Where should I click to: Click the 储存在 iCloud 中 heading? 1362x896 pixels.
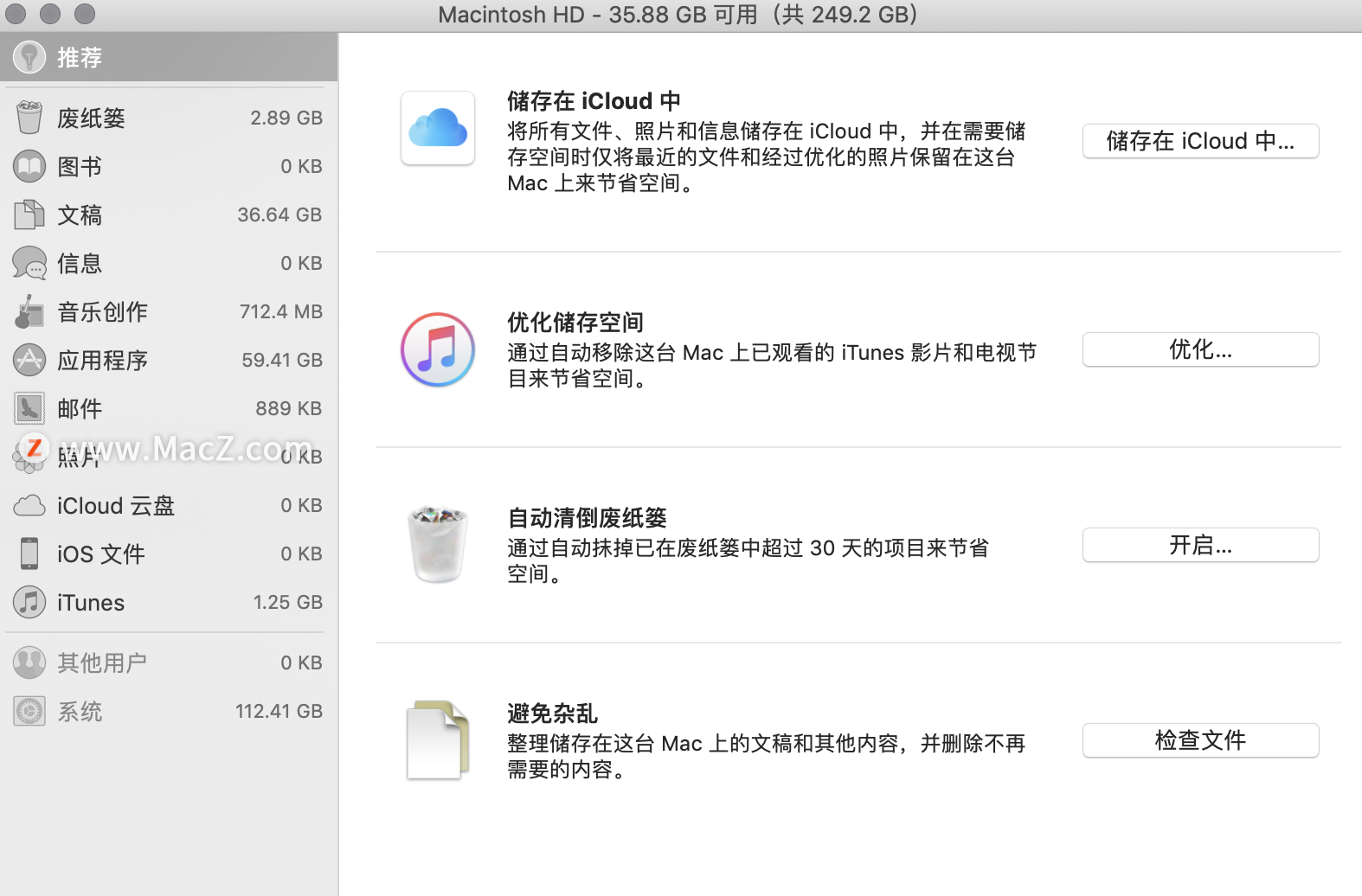[x=594, y=101]
